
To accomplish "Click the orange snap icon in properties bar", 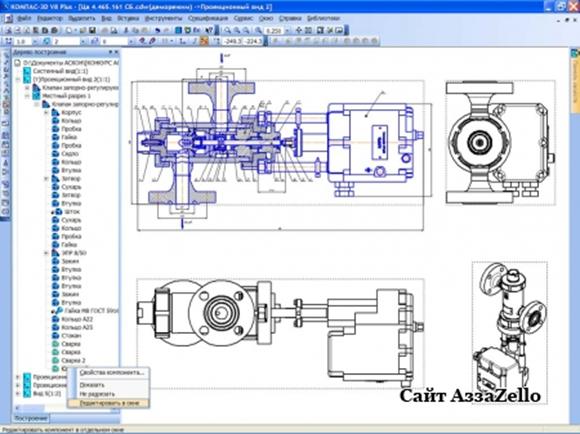I will pos(204,41).
